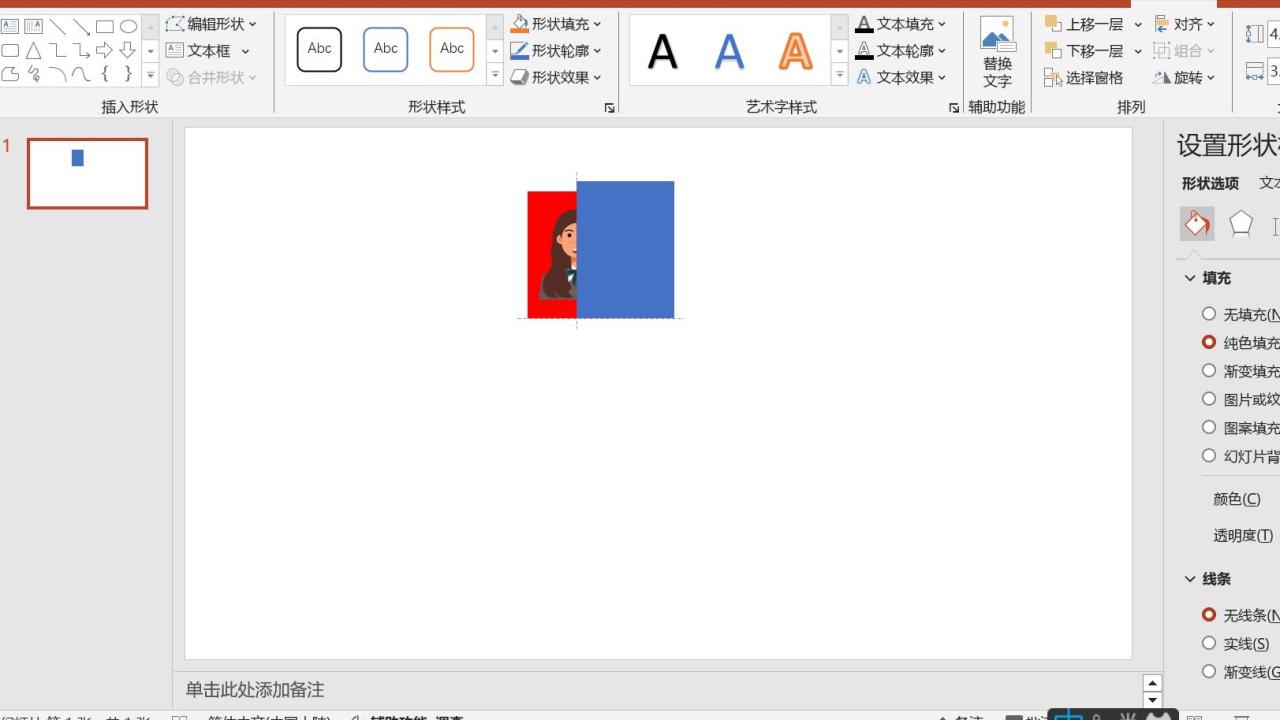This screenshot has height=720, width=1280.
Task: Collapse the Fill (填充) section
Action: [x=1190, y=279]
